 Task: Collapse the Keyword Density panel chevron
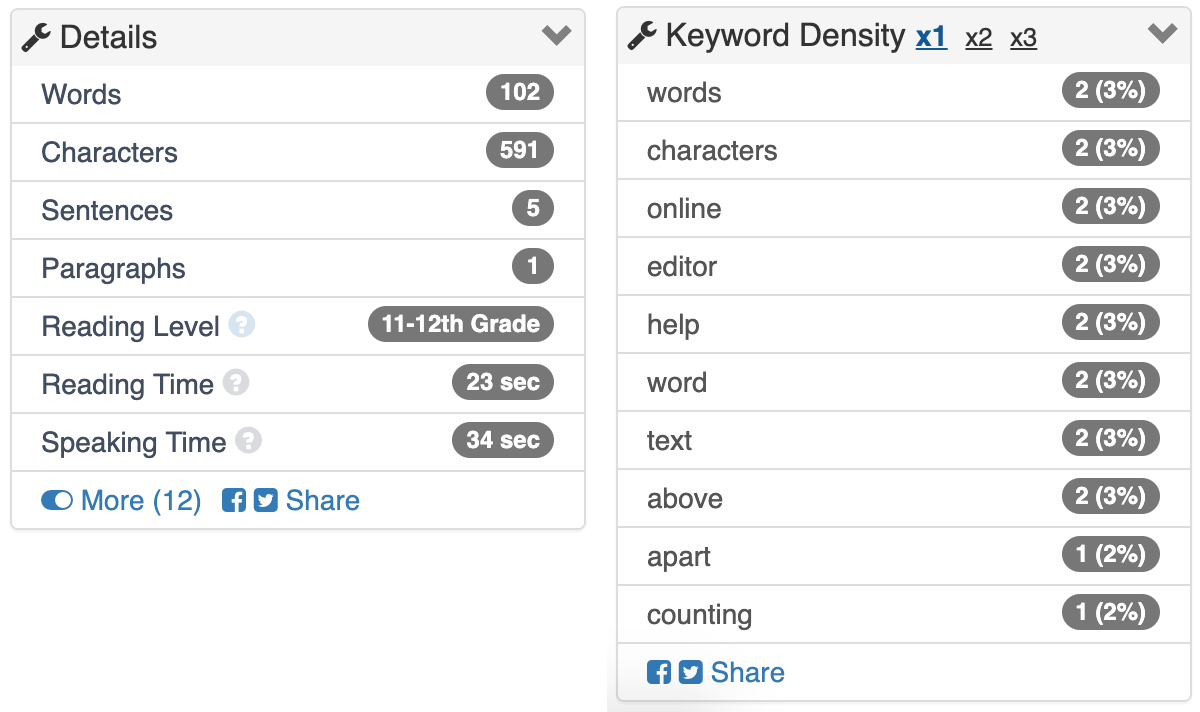(x=1163, y=34)
